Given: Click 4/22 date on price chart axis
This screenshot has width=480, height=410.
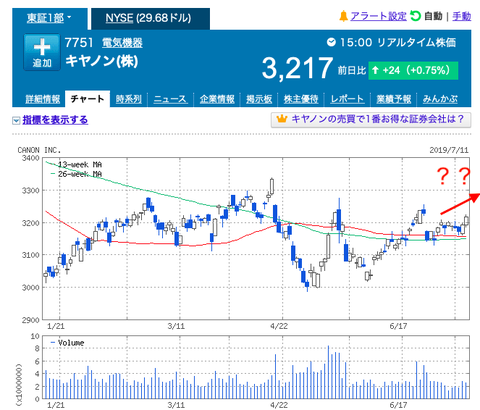Looking at the screenshot, I should pyautogui.click(x=279, y=326).
